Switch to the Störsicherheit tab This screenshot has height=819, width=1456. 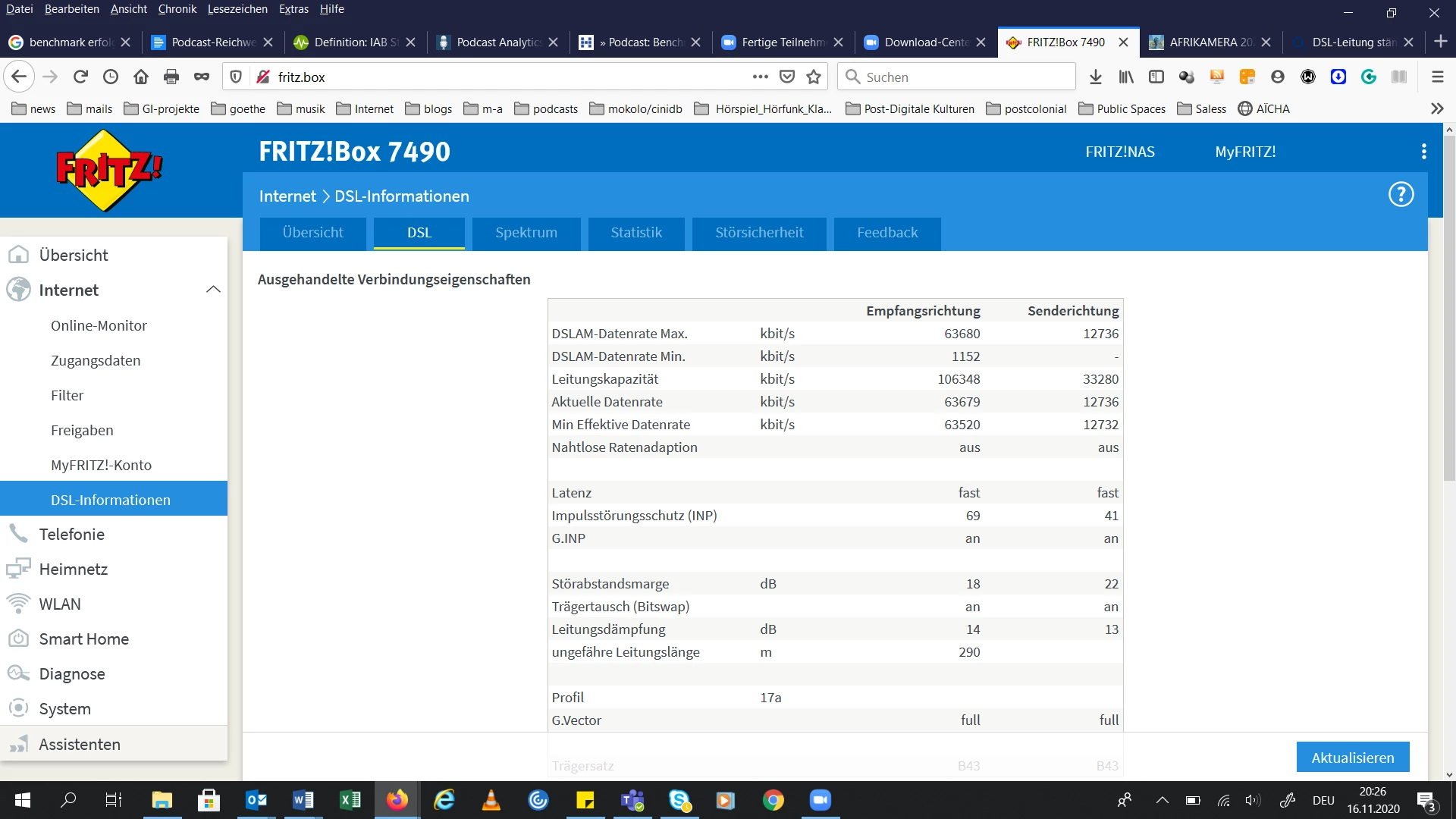pos(758,233)
